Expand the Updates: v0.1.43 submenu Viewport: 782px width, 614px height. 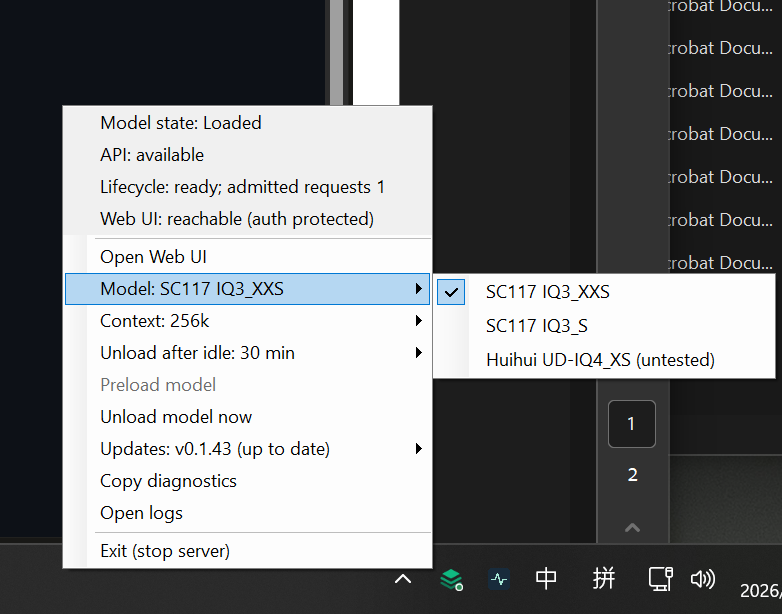247,449
